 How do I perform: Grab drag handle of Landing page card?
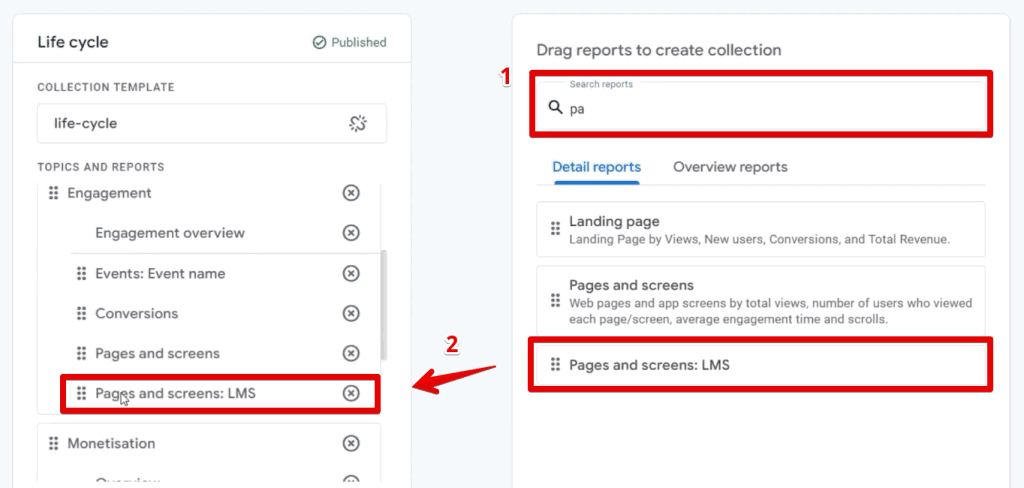coord(555,229)
